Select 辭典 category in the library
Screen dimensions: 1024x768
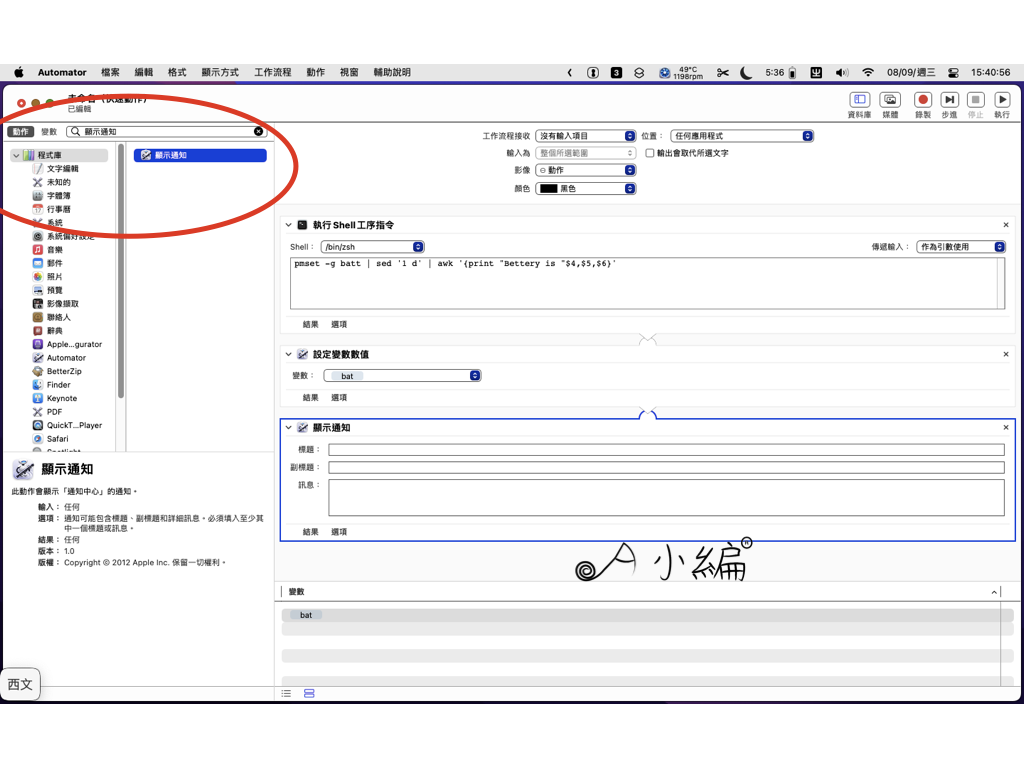coord(54,331)
